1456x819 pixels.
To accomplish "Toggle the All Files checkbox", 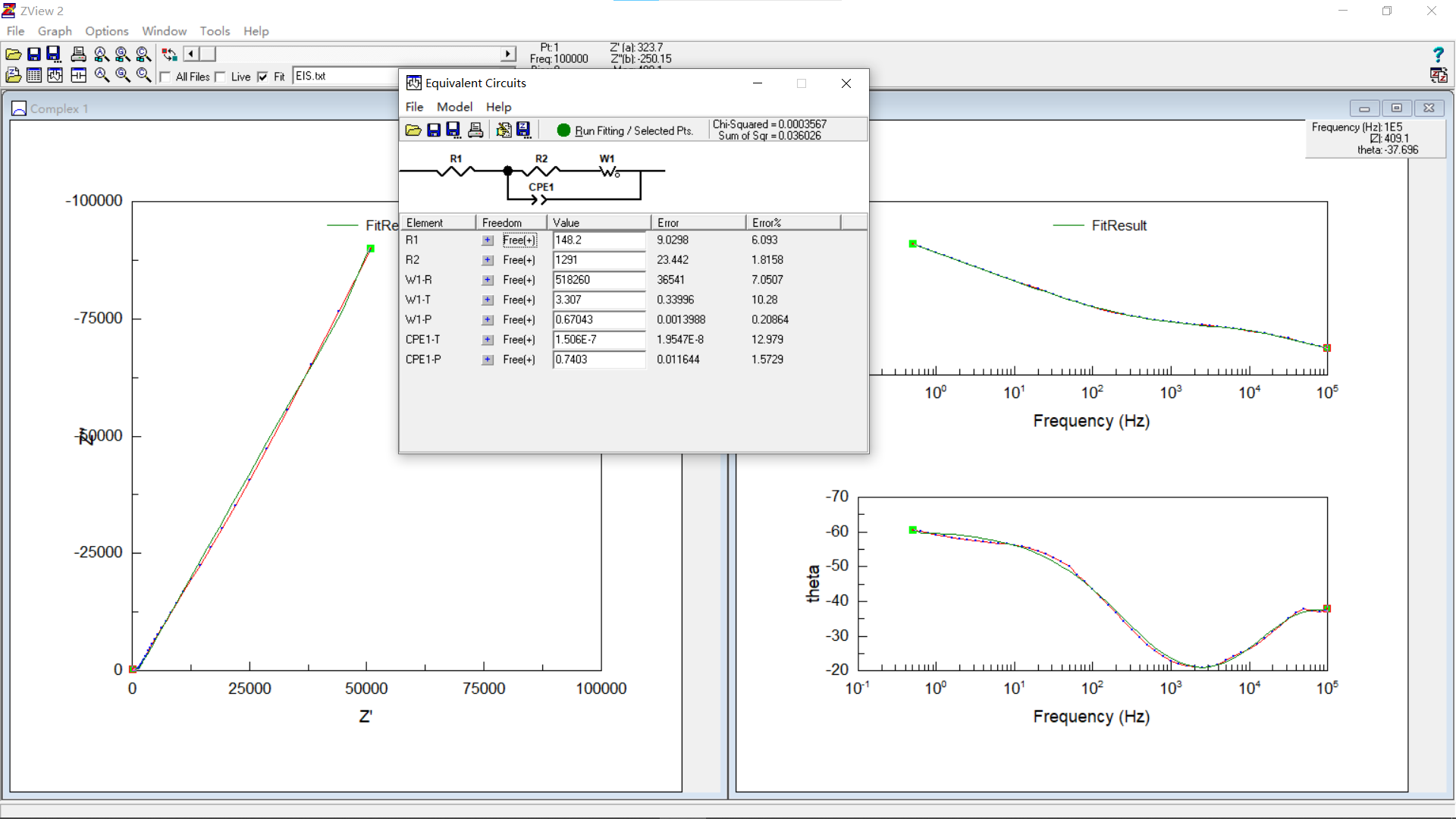I will [165, 77].
